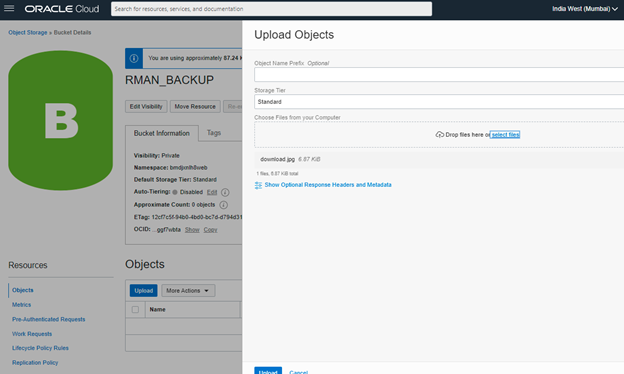Select the Bucket Information tab

(162, 133)
